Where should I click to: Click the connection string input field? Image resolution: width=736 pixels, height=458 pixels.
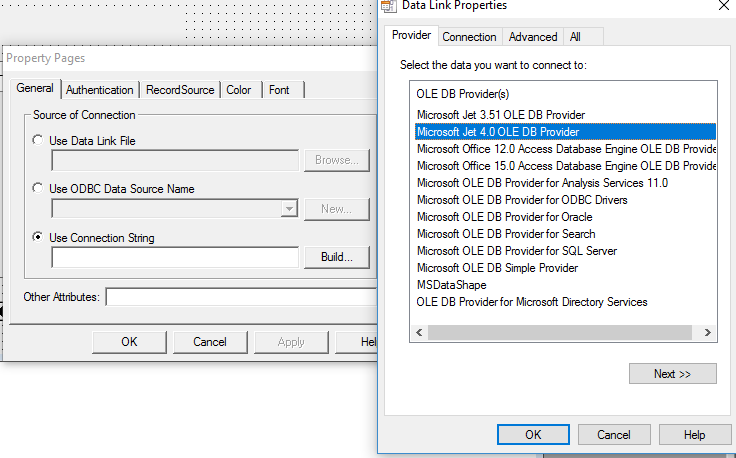(x=175, y=258)
